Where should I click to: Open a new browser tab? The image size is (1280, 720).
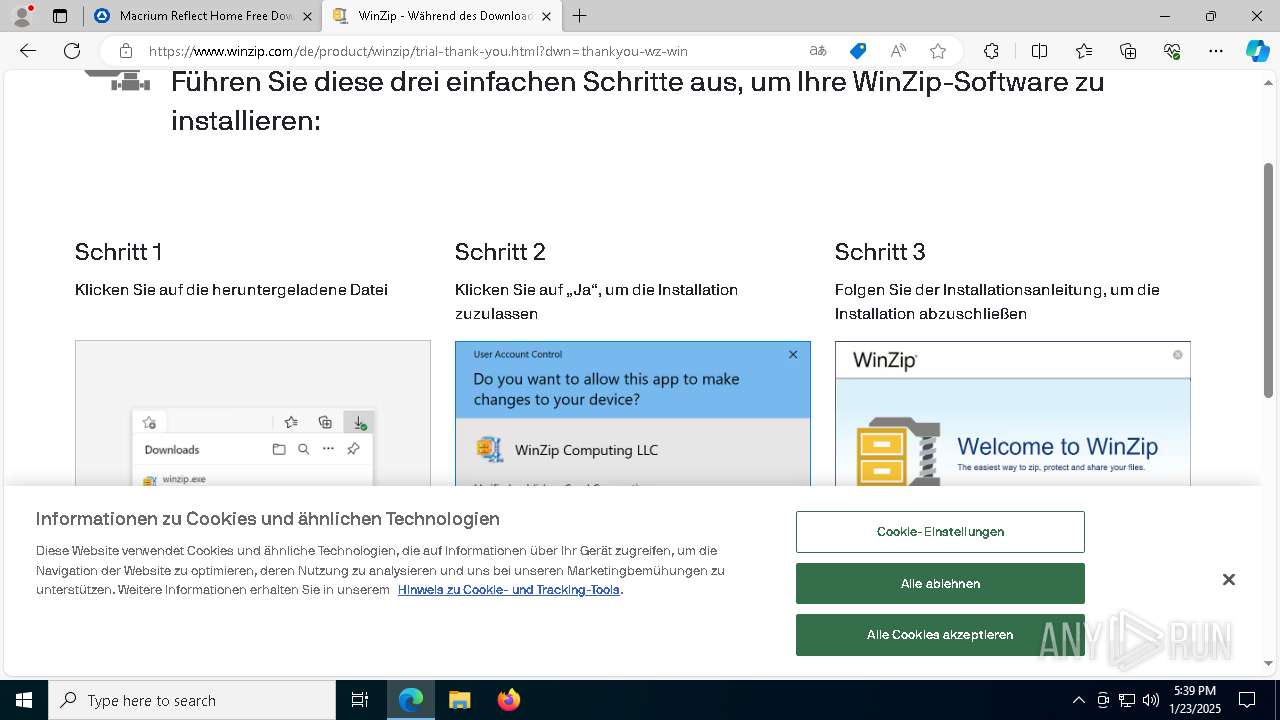pyautogui.click(x=580, y=16)
